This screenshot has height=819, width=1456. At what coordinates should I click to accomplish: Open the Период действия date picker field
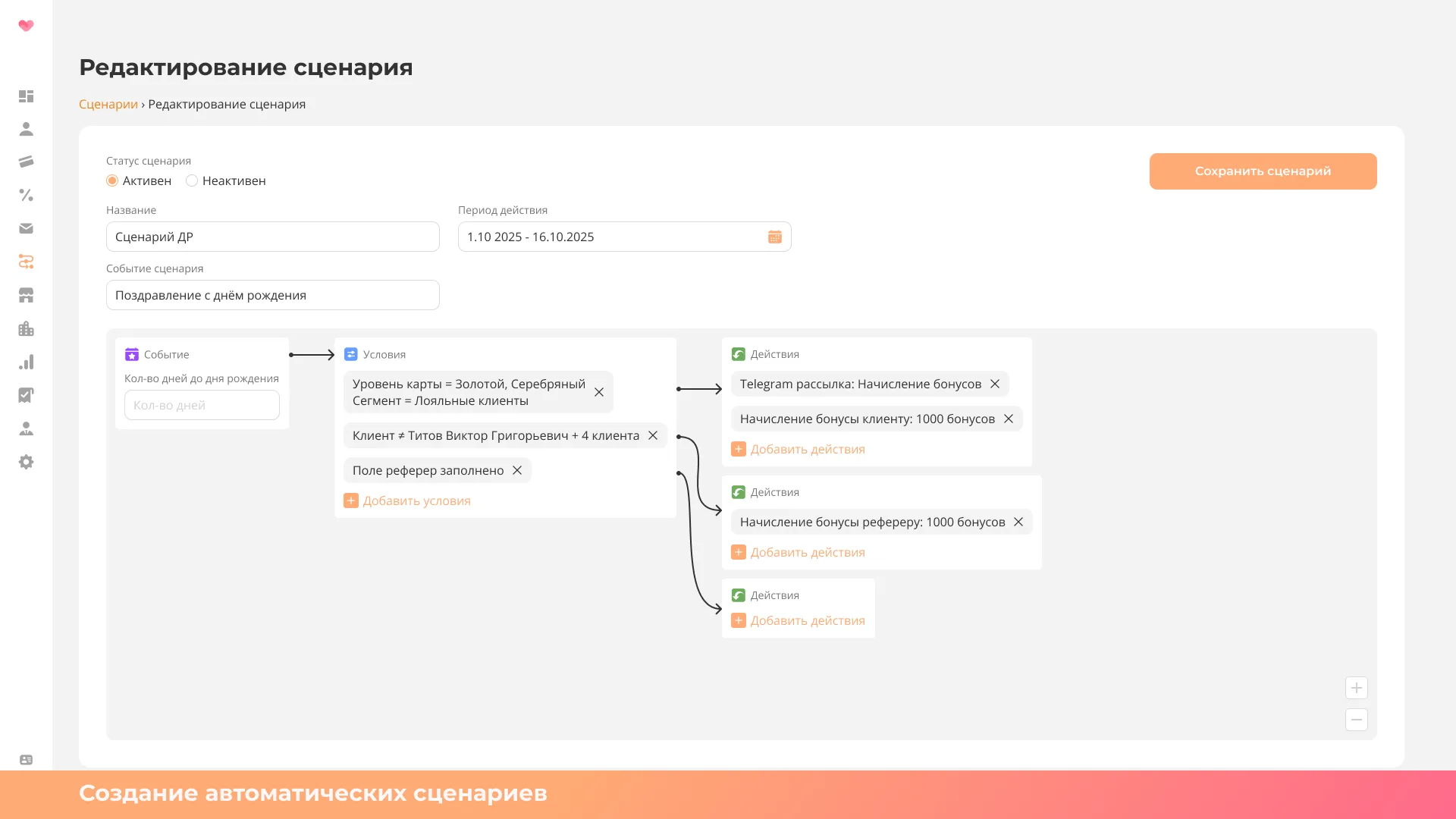pyautogui.click(x=610, y=237)
